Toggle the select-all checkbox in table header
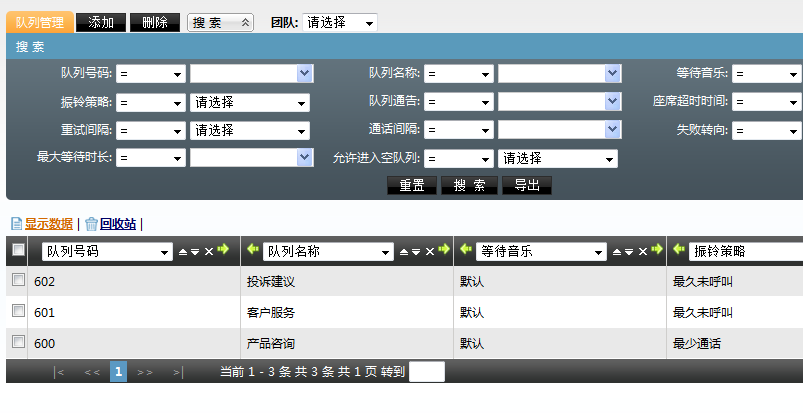This screenshot has width=803, height=413. point(18,251)
